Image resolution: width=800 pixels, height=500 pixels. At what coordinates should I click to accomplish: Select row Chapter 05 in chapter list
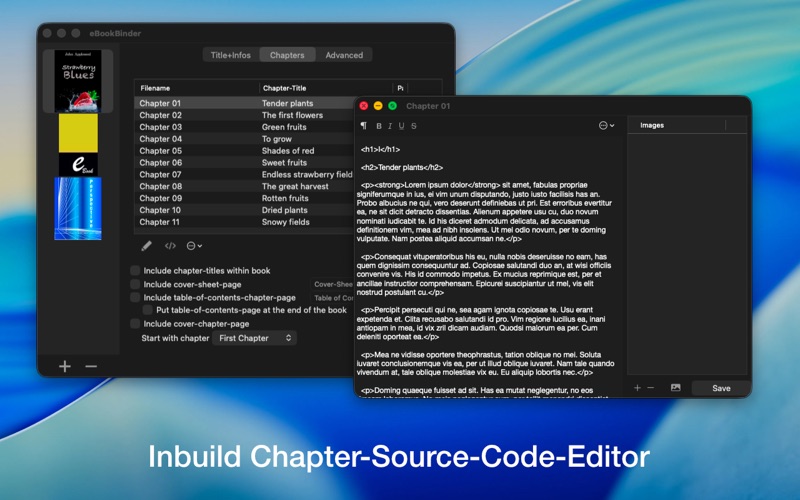(244, 151)
